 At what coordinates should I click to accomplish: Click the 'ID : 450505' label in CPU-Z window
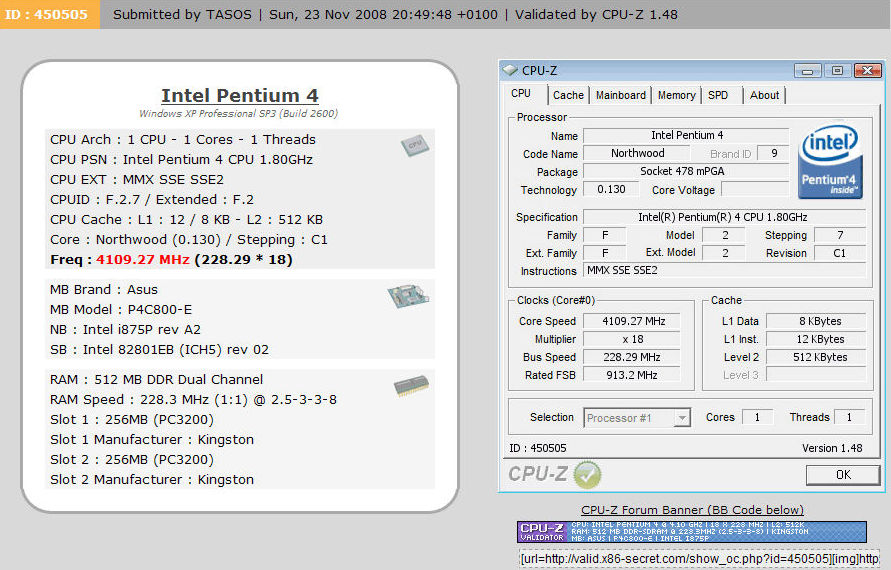coord(538,448)
